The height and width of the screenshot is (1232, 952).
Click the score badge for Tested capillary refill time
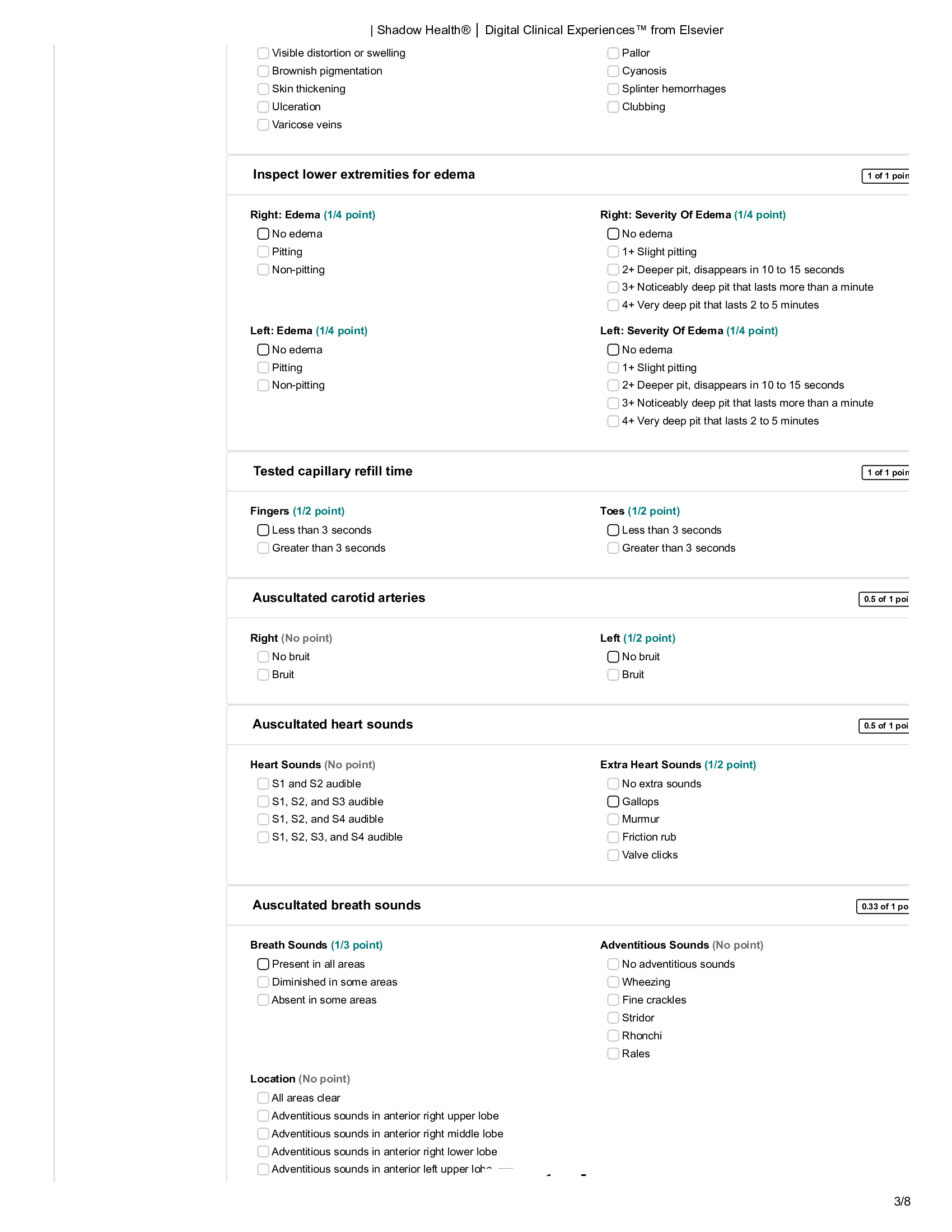pos(885,473)
